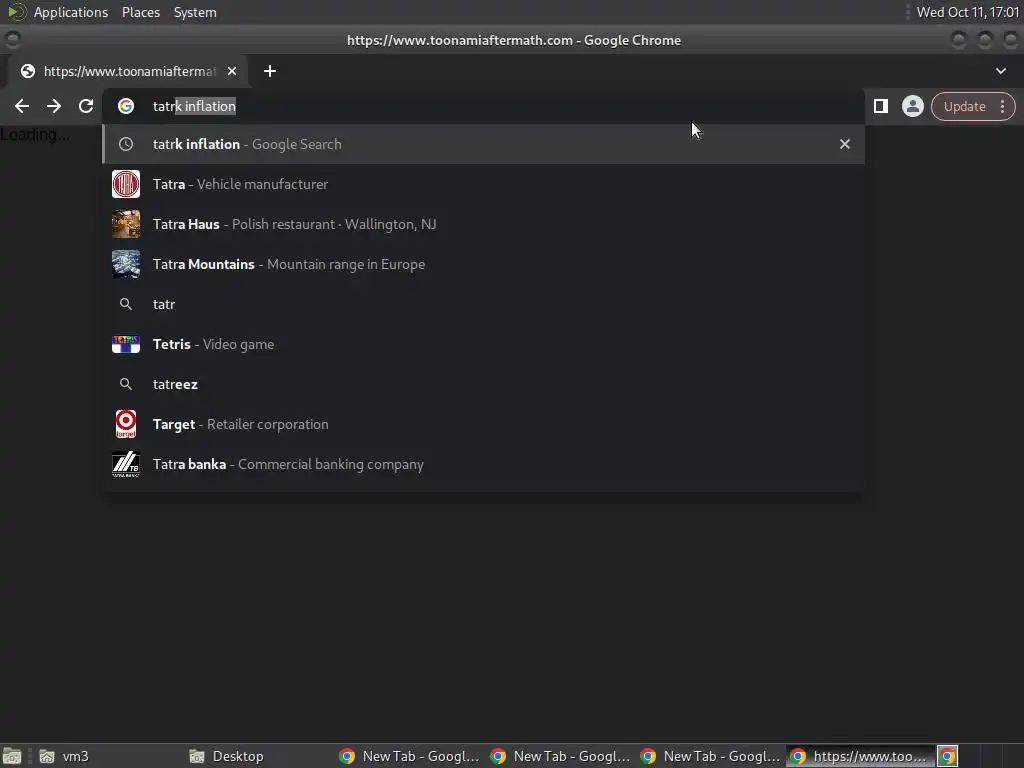The image size is (1024, 768).
Task: Choose Tatra Haus Polish restaurant suggestion
Action: (483, 224)
